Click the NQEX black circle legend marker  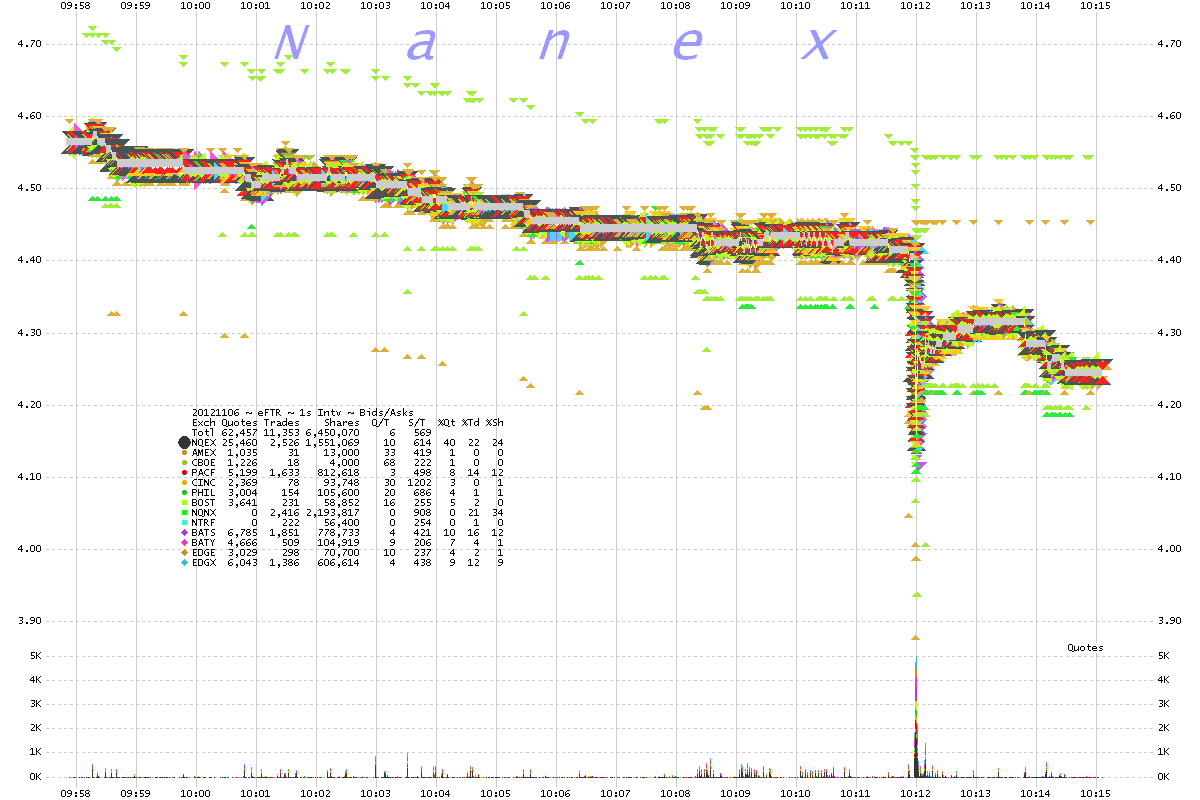tap(184, 442)
